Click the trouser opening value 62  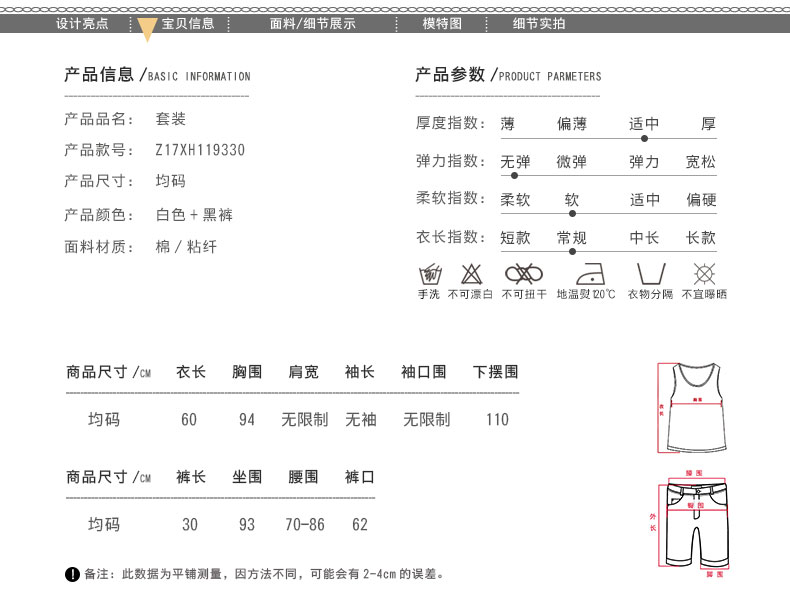point(360,524)
